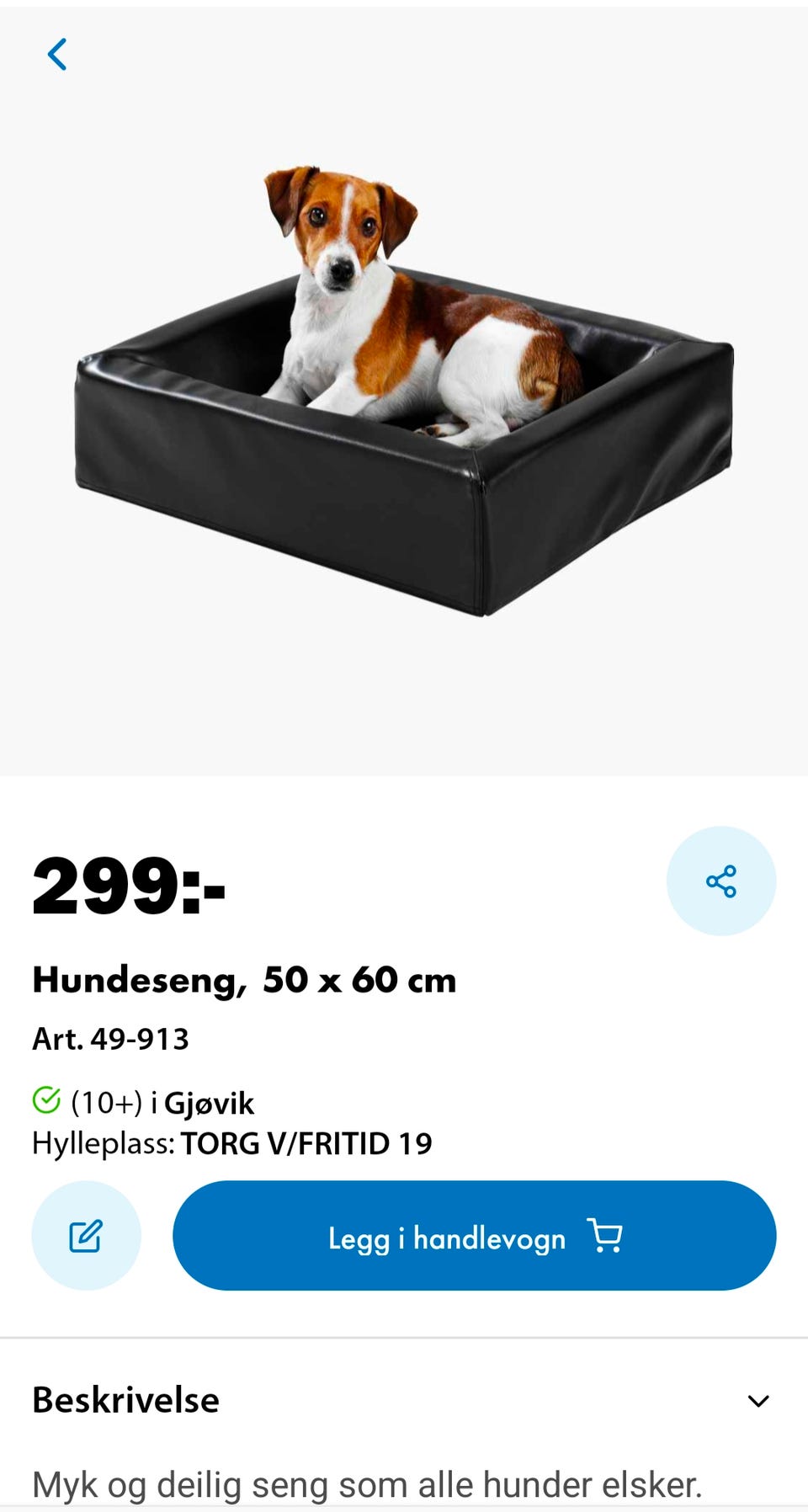Tap the Hundeseng 50 x 60 cm title
Viewport: 808px width, 1512px height.
pos(244,980)
